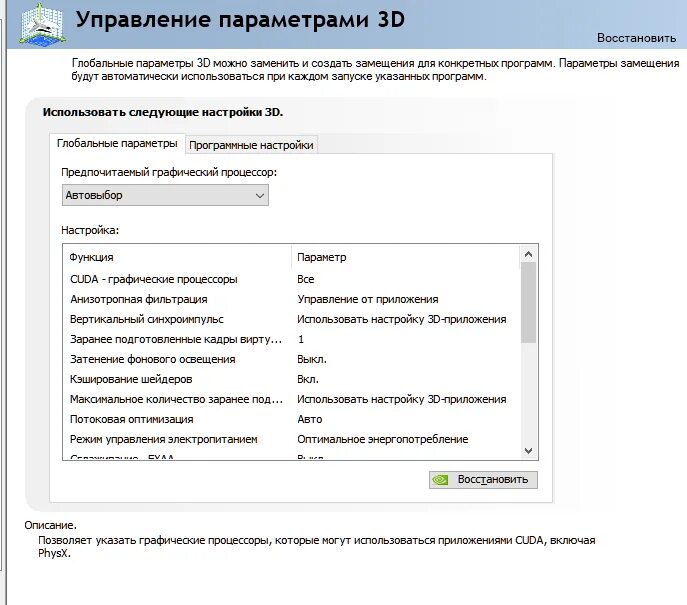Click the 3D settings header icon
This screenshot has width=687, height=605.
click(43, 23)
